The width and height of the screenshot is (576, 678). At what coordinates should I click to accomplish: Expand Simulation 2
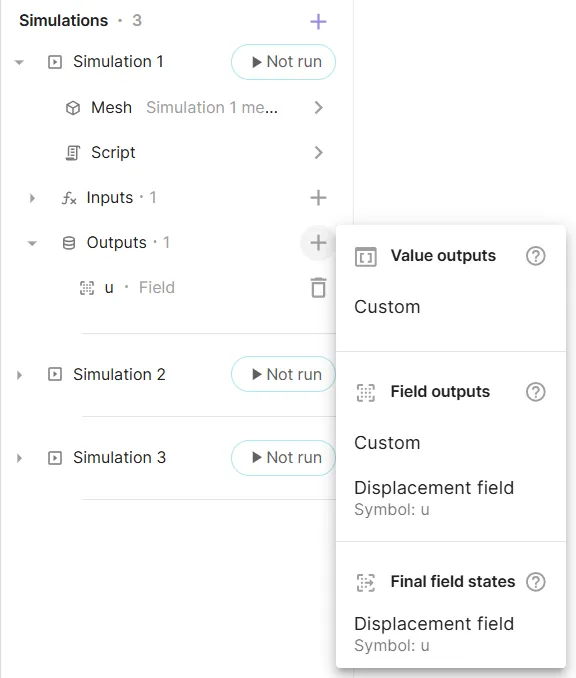point(19,375)
